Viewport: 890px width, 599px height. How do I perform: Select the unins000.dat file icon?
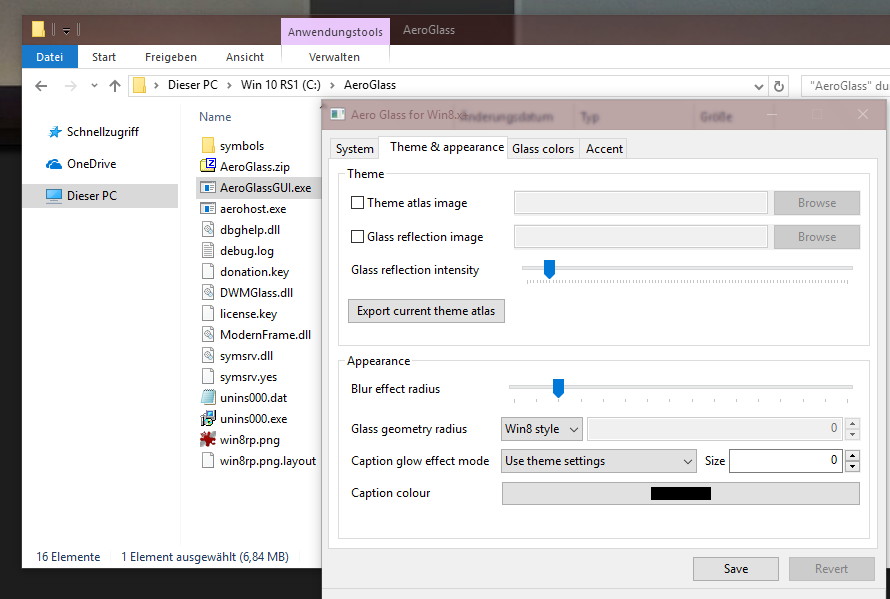point(208,397)
